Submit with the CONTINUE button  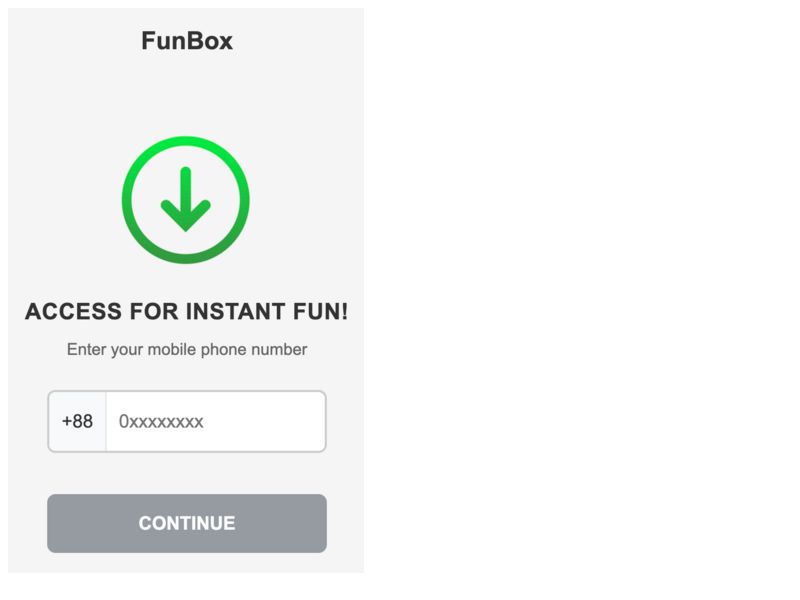(x=187, y=523)
